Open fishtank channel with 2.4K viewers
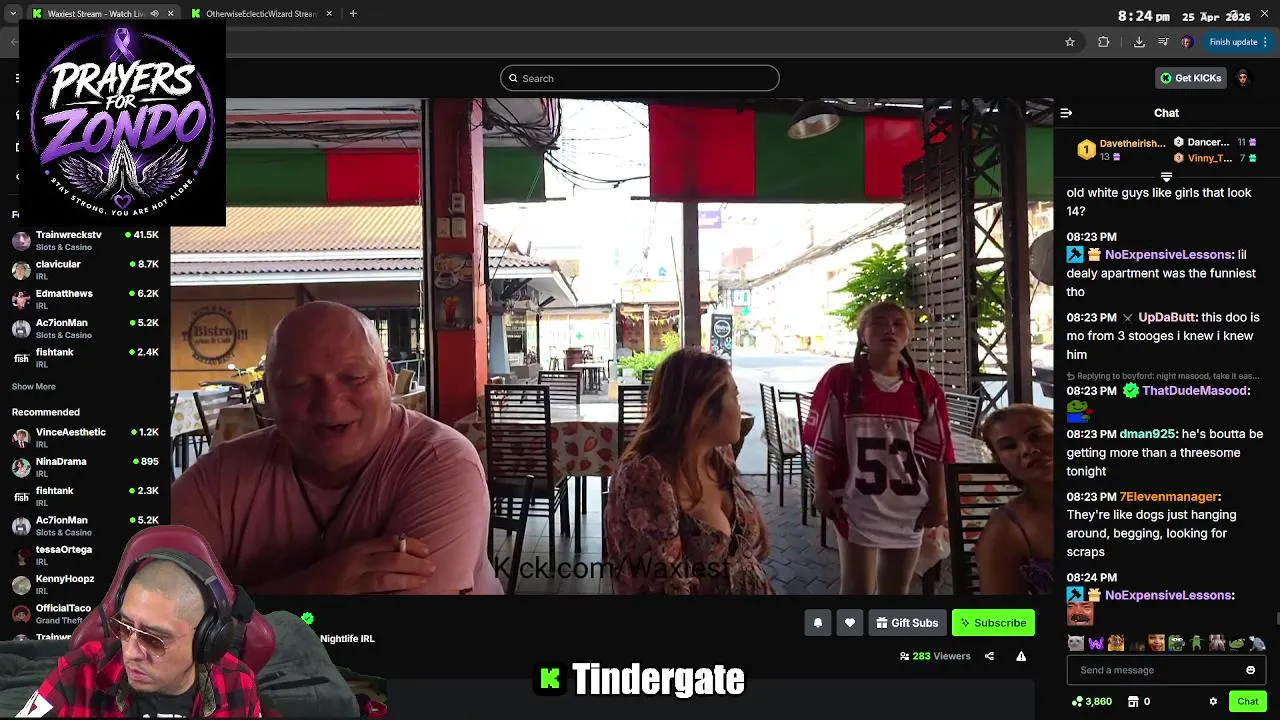Screen dimensions: 1280x720 coord(85,358)
